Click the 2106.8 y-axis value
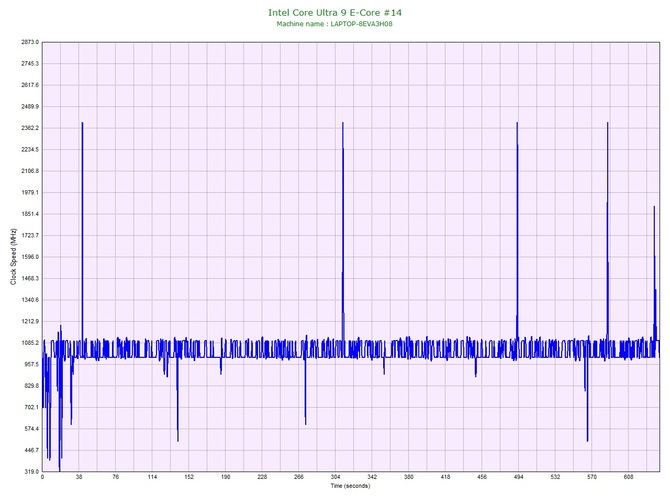Viewport: 670px width, 503px height. [x=30, y=171]
